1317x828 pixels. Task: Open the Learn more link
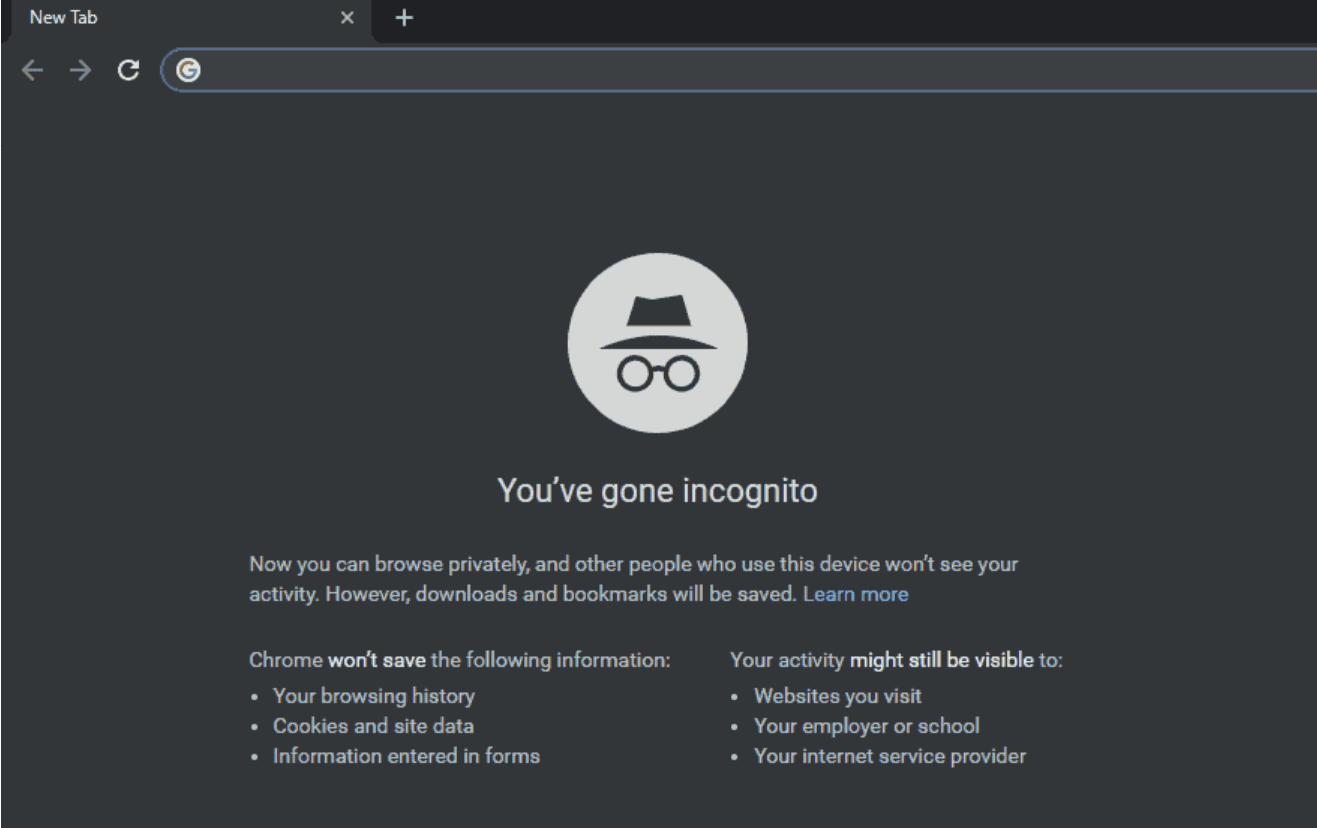tap(855, 594)
